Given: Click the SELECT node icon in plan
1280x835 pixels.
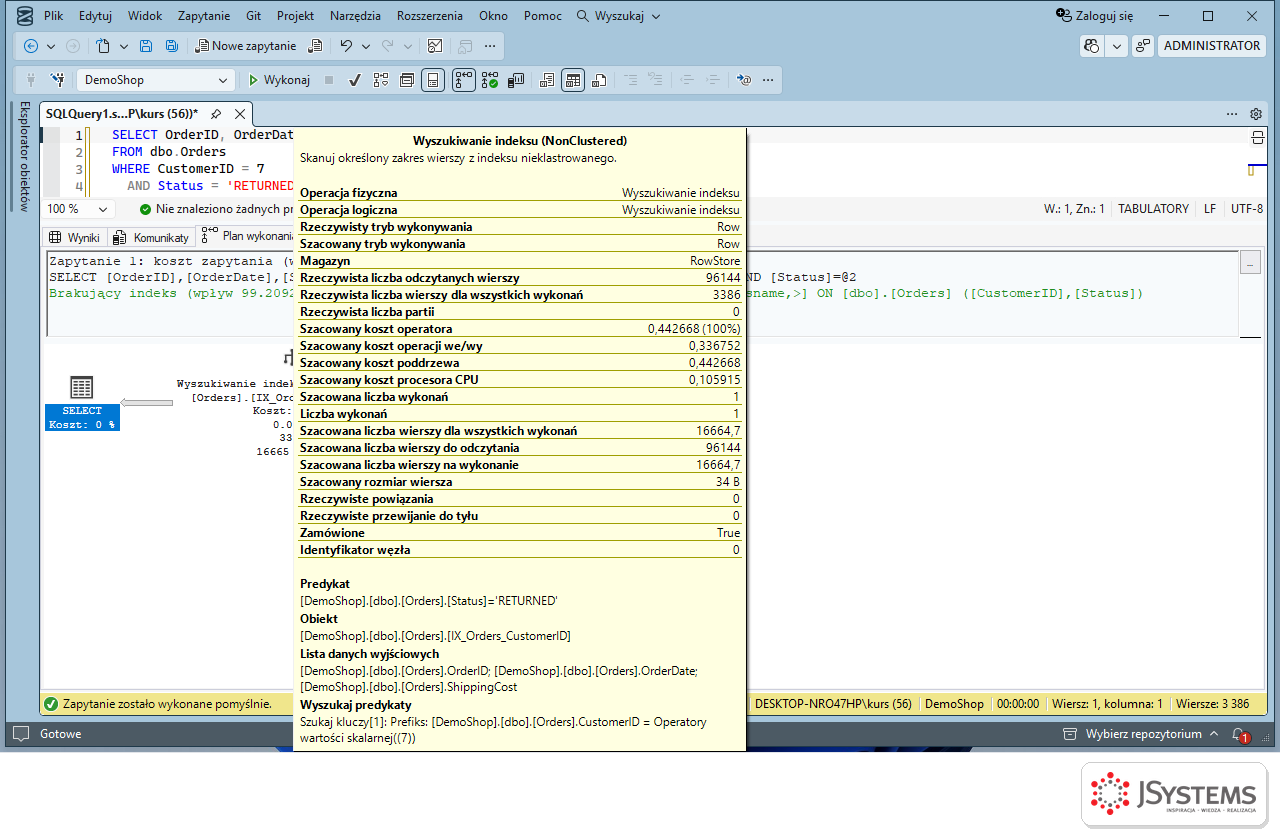Looking at the screenshot, I should 82,388.
